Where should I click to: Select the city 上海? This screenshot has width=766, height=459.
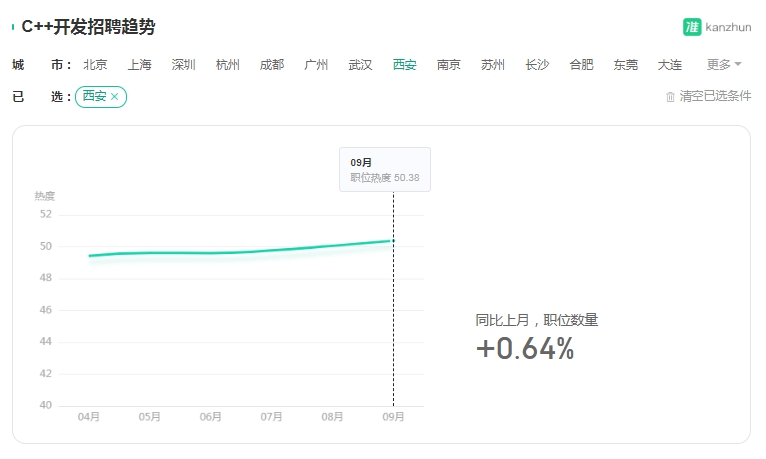139,64
